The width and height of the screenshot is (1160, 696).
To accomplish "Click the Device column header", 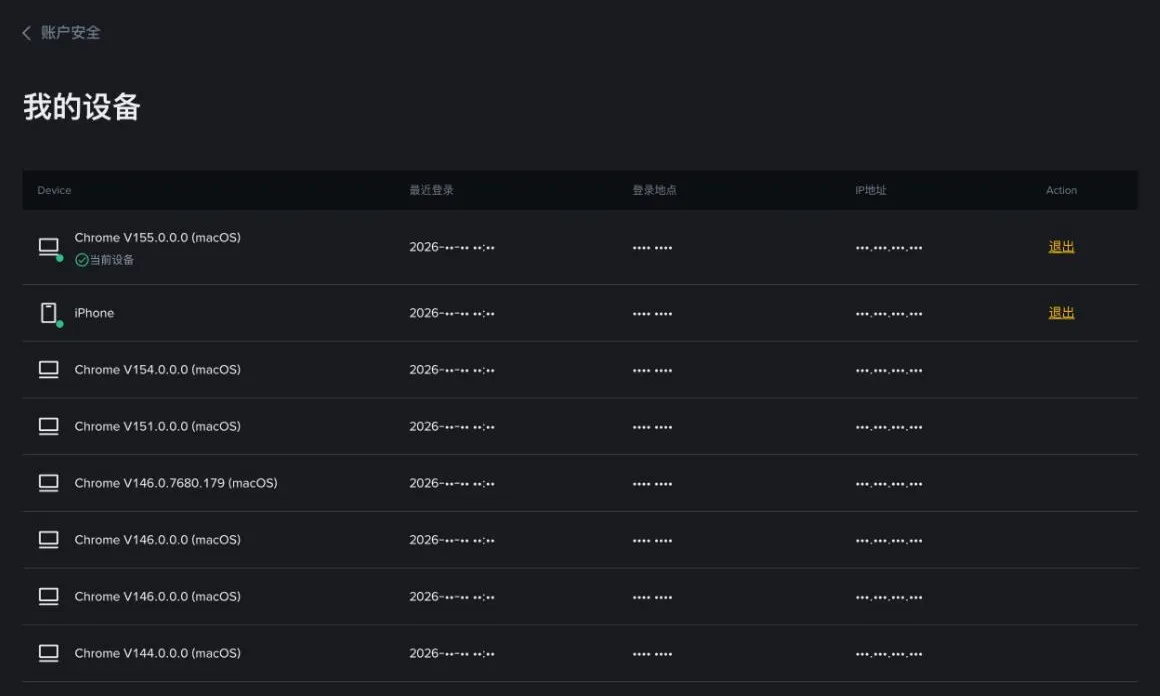I will click(54, 190).
